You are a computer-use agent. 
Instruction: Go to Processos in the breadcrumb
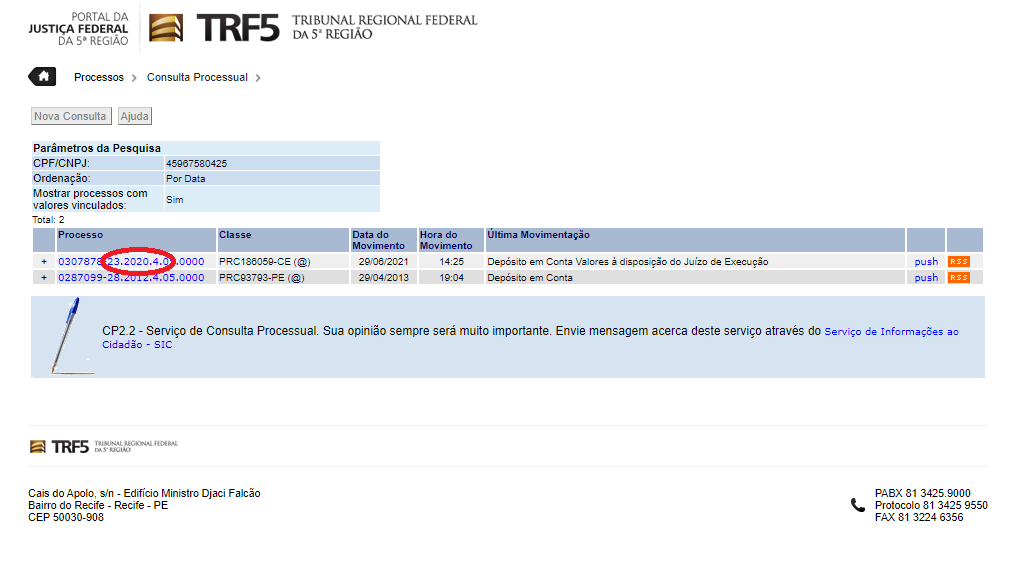[99, 78]
